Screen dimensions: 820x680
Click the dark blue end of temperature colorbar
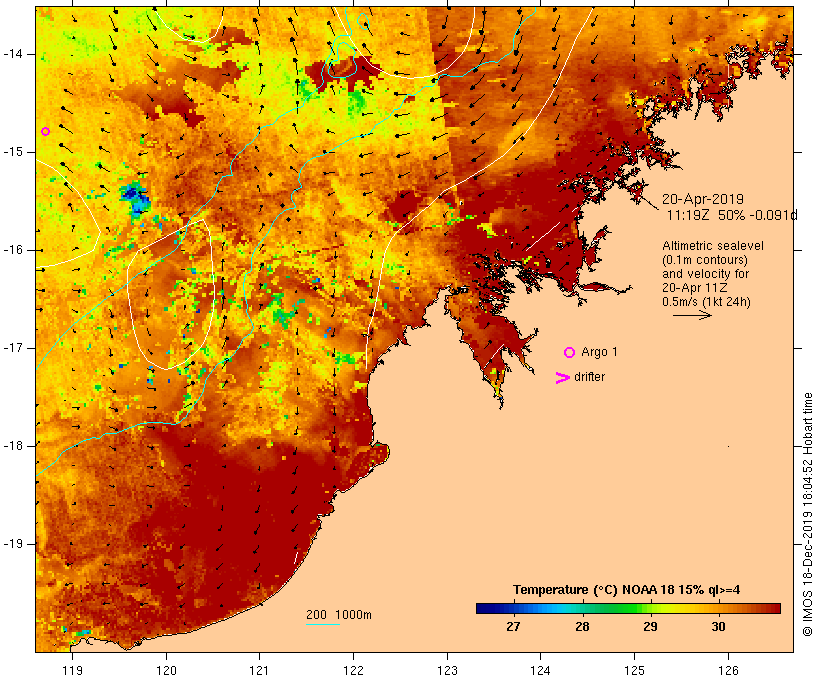coord(484,608)
